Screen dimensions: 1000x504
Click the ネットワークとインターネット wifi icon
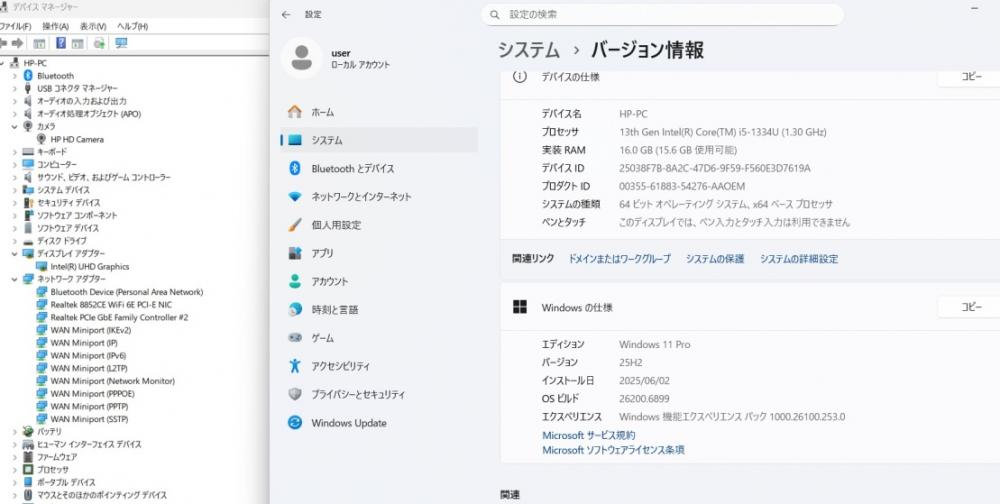tap(295, 196)
